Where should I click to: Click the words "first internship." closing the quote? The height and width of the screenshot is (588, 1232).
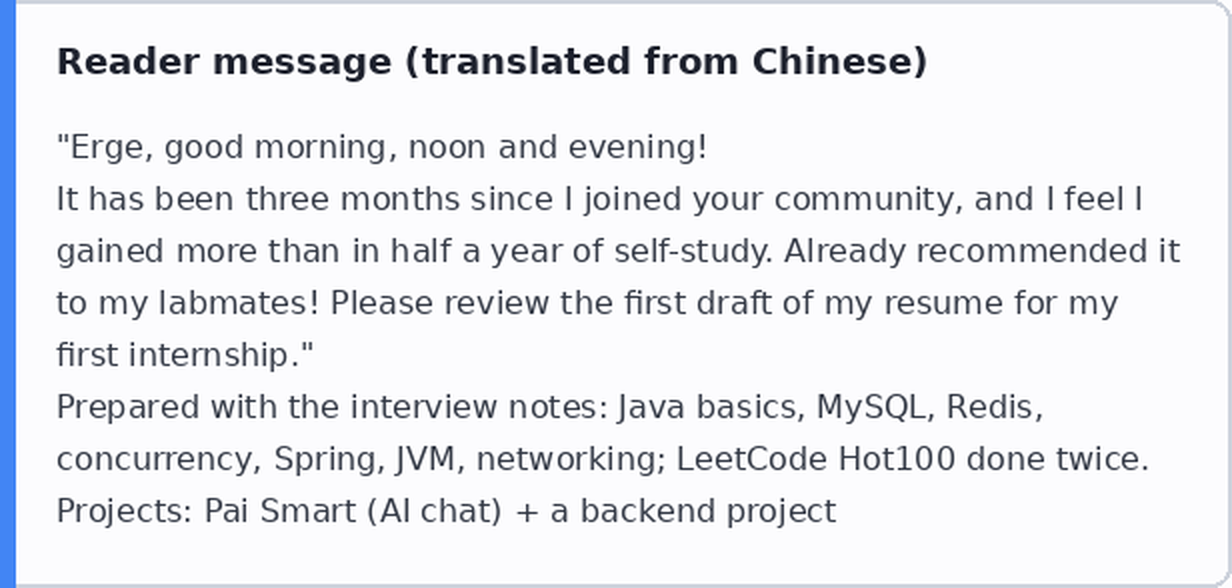[x=186, y=356]
